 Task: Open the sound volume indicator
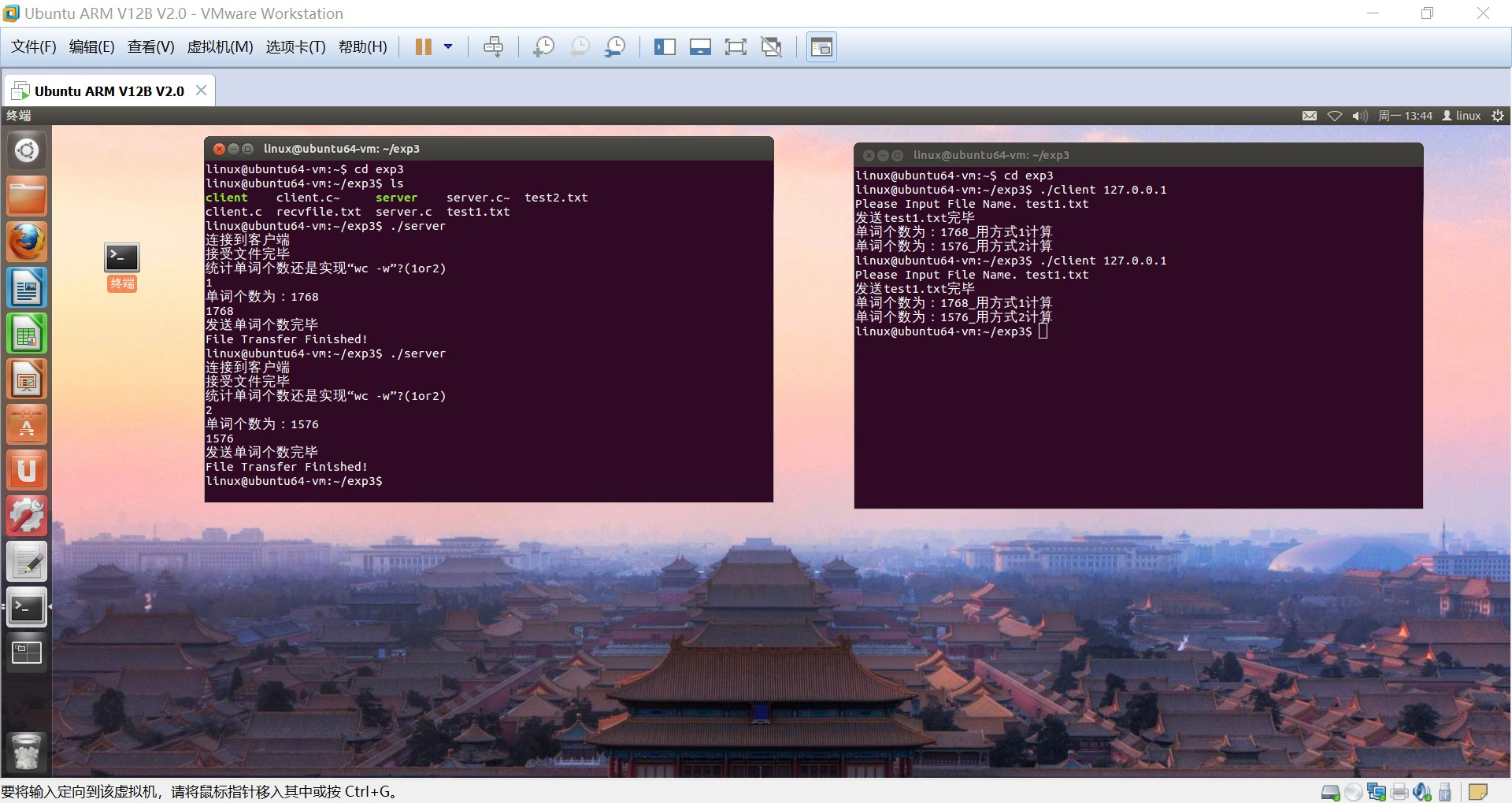[1360, 116]
